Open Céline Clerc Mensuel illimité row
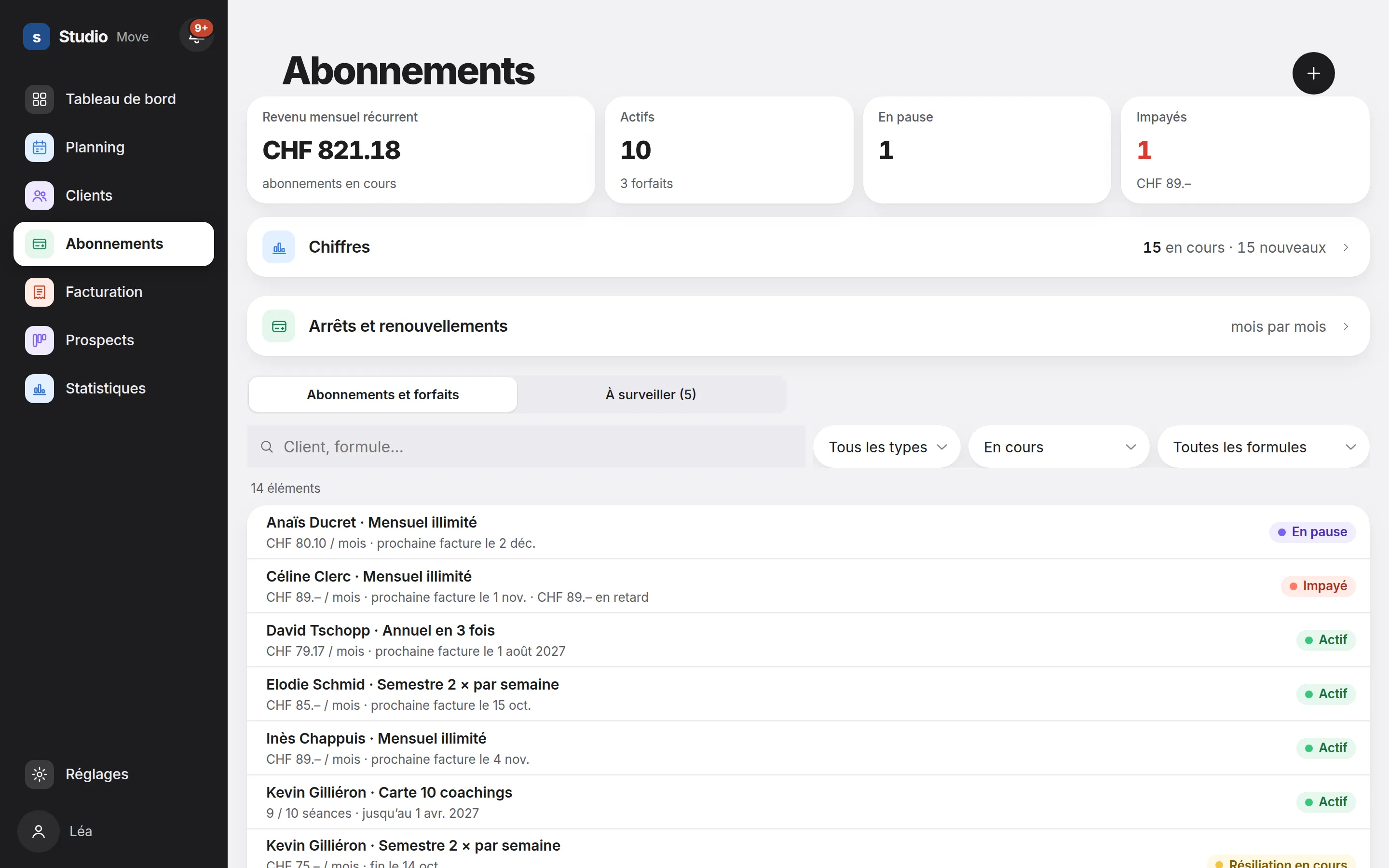 [808, 586]
